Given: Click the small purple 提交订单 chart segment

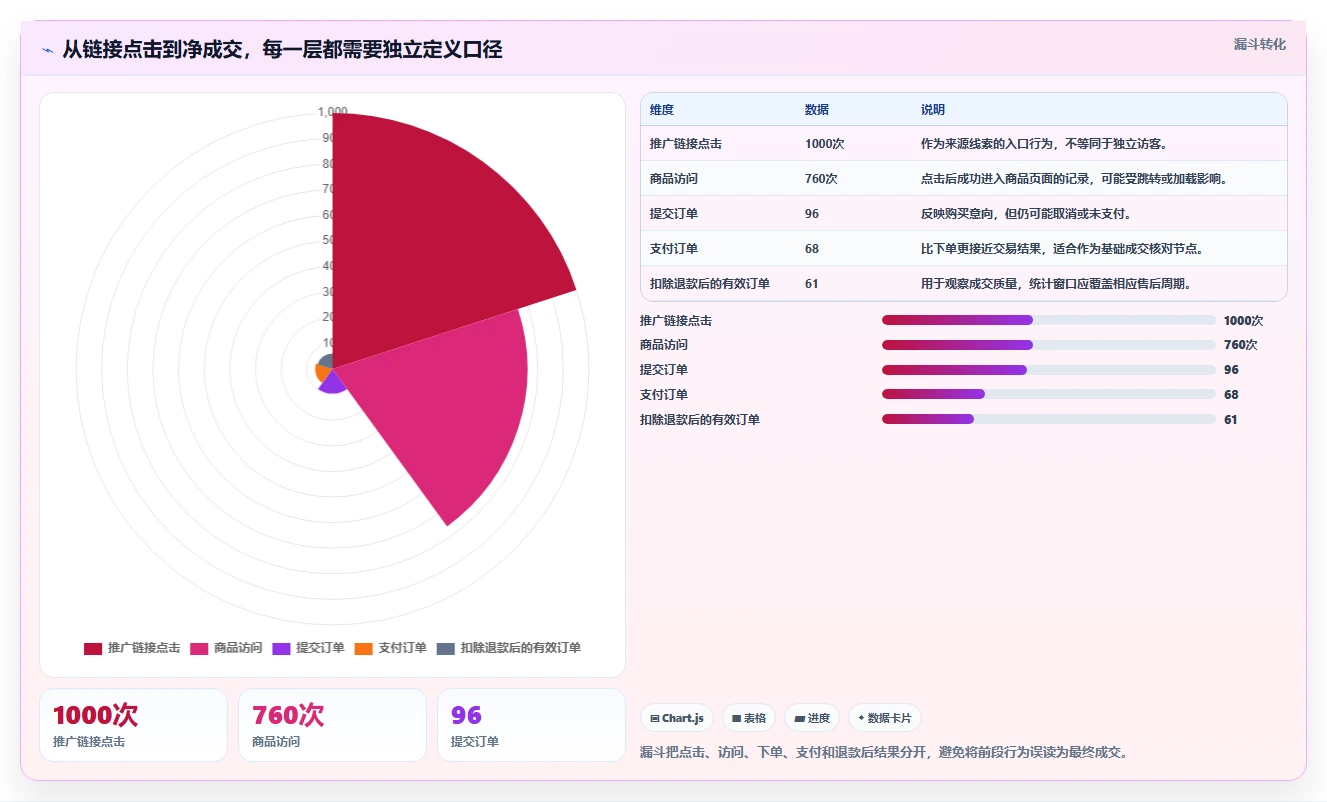Looking at the screenshot, I should tap(334, 383).
